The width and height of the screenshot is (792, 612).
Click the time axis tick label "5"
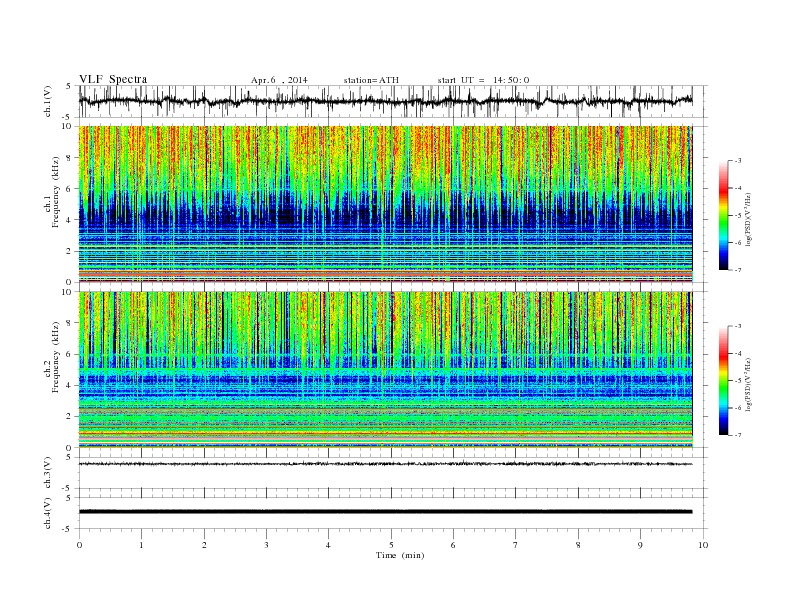391,545
